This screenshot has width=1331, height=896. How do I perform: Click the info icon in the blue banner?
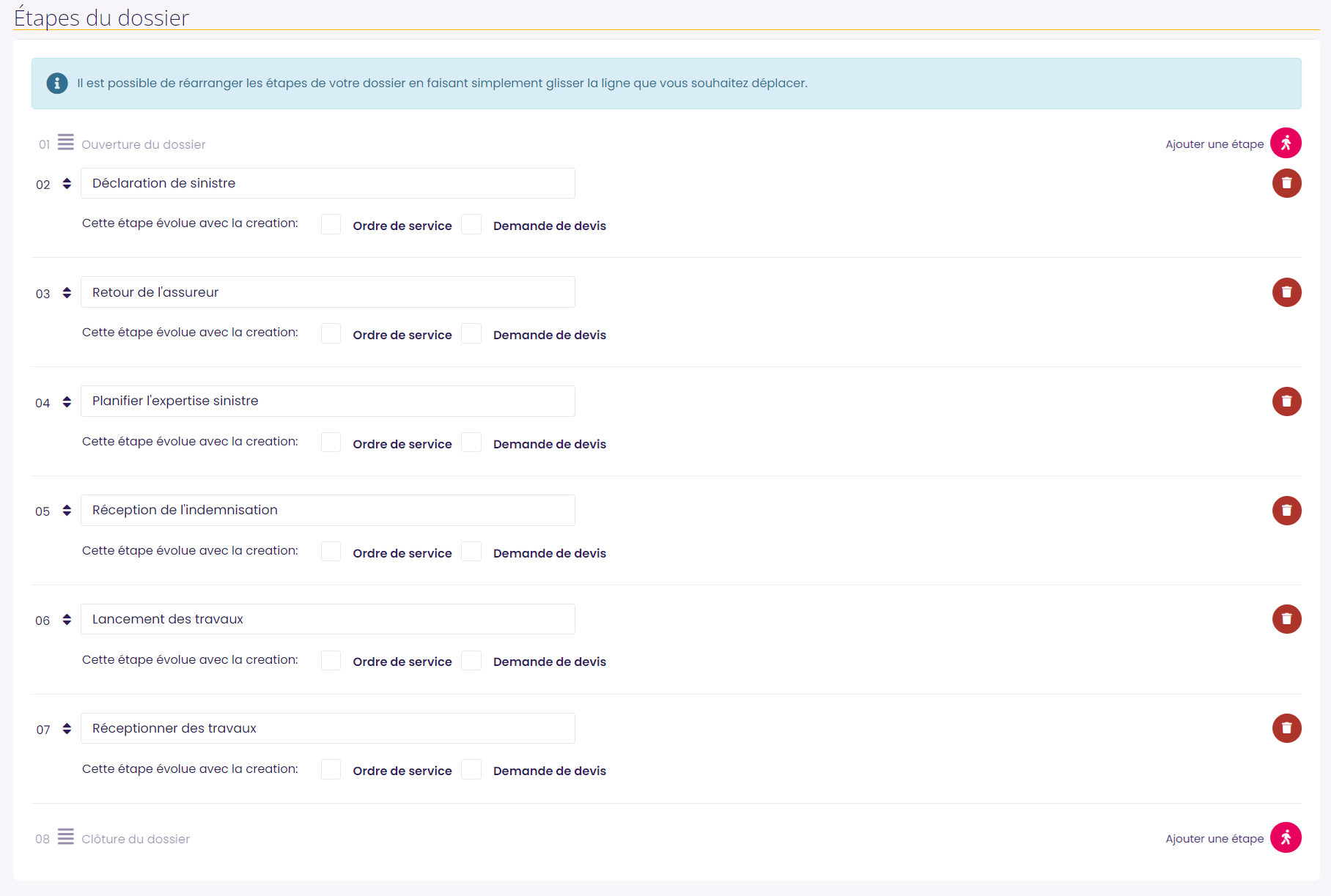57,84
